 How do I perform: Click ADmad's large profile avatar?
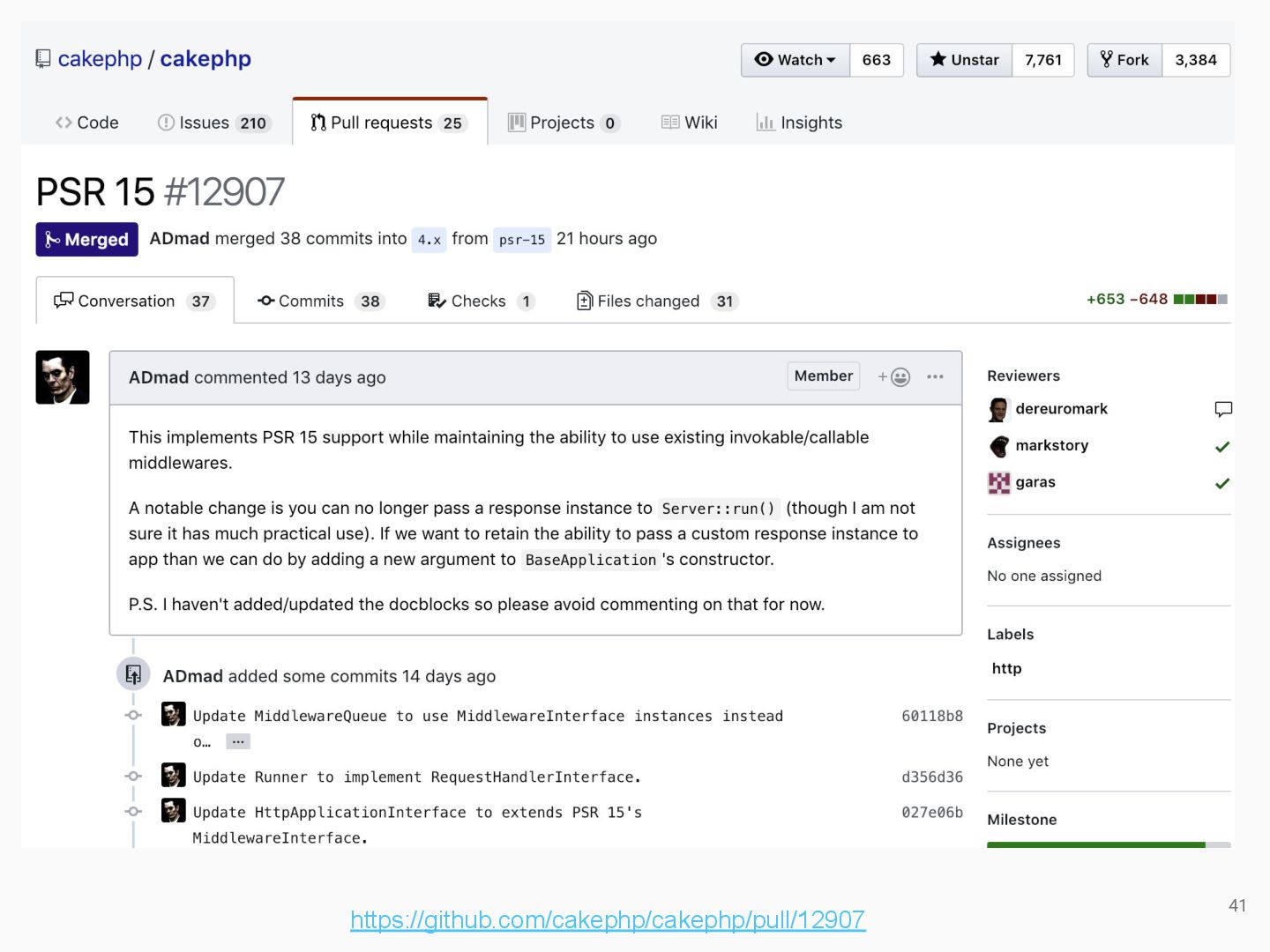coord(63,377)
